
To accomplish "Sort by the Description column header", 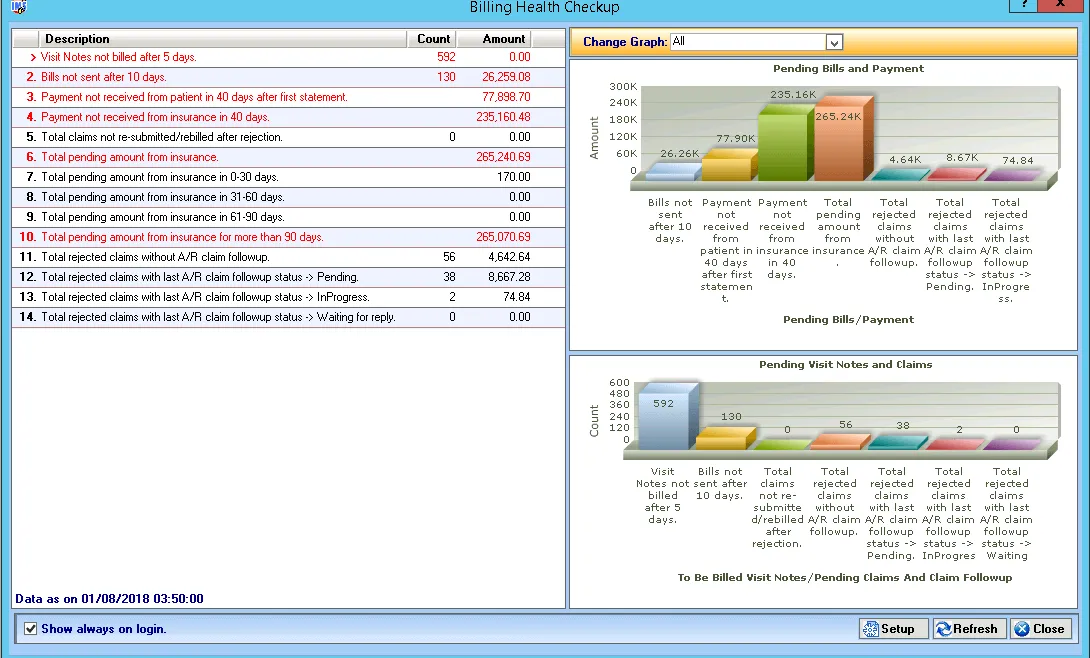I will (x=77, y=39).
